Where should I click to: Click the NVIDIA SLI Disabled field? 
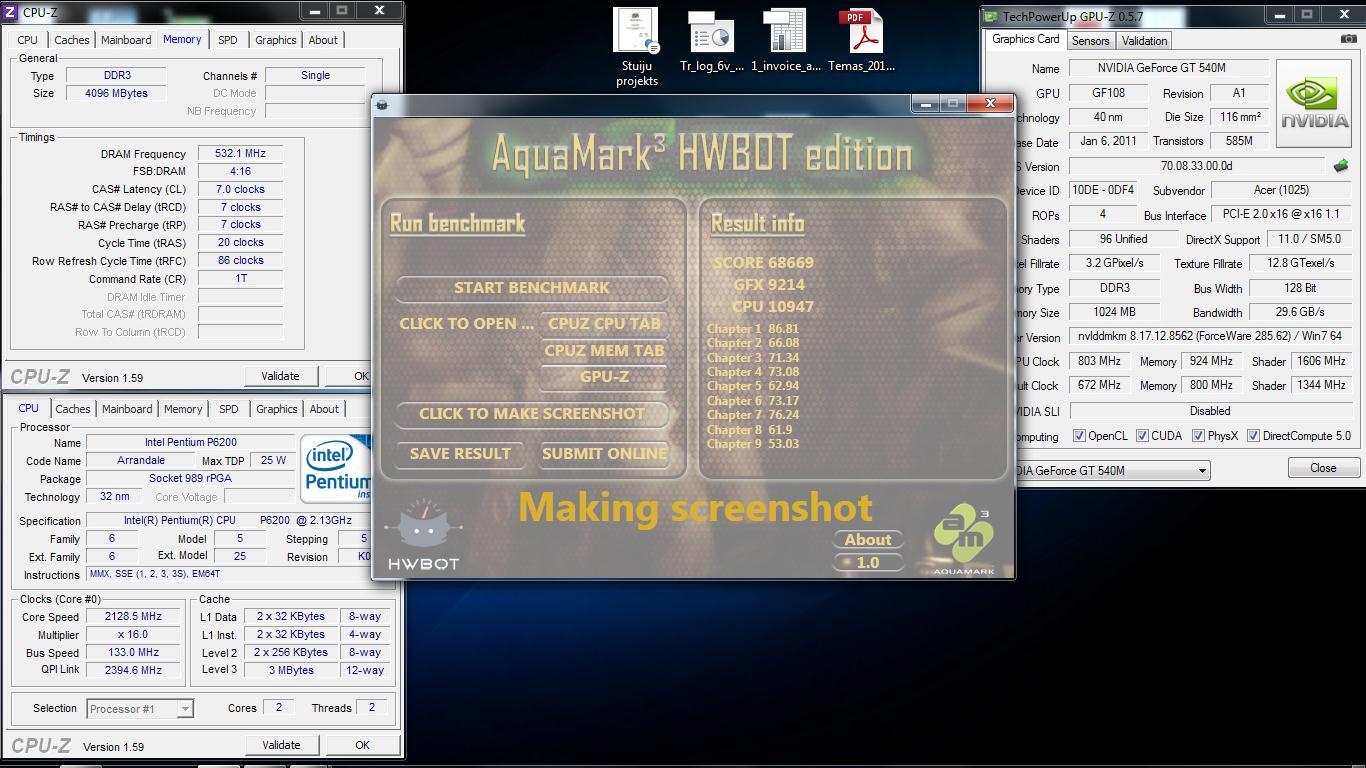point(1210,411)
